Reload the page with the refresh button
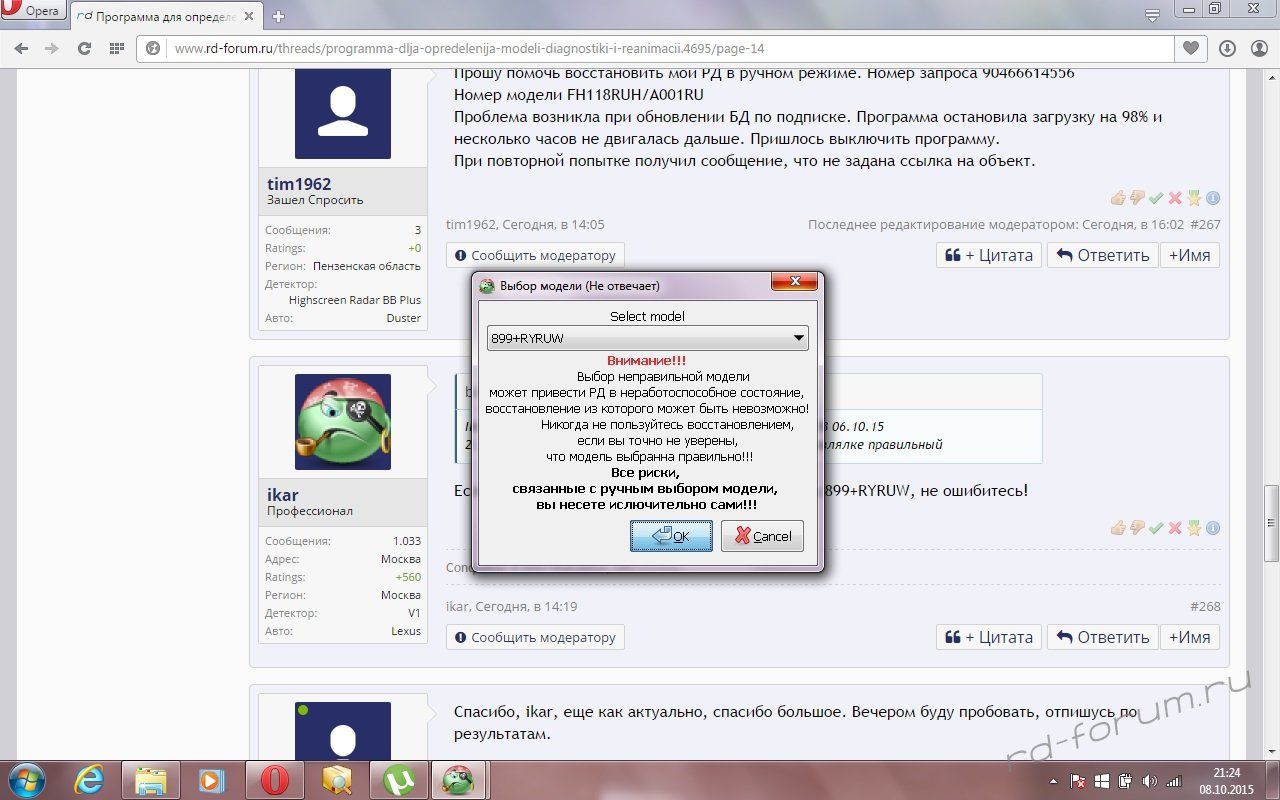The width and height of the screenshot is (1280, 800). pos(84,48)
